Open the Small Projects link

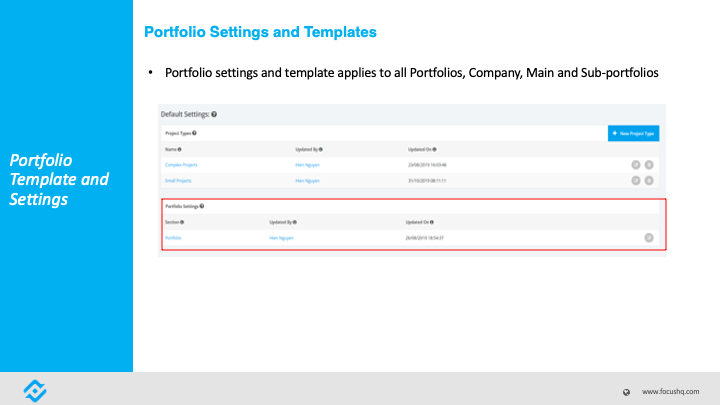click(178, 180)
